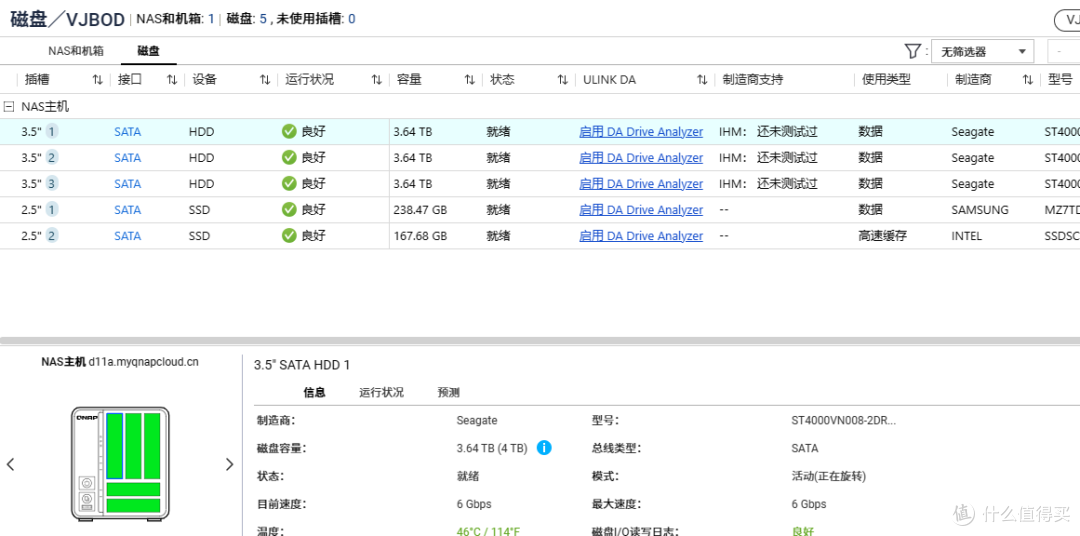The height and width of the screenshot is (536, 1080).
Task: Select the upper horizontal SSD bay in NAS image
Action: [133, 490]
